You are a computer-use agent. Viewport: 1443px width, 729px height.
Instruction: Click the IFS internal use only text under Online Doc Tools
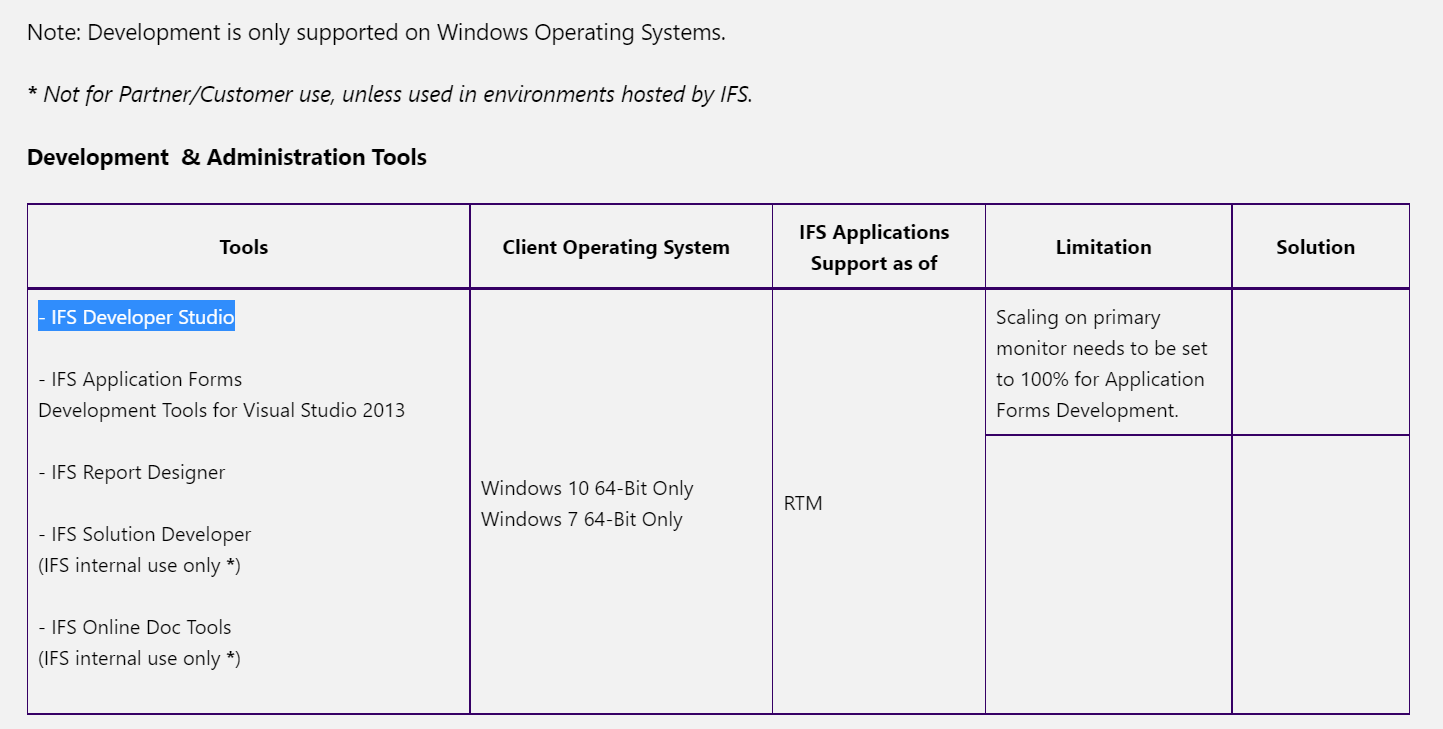click(139, 659)
